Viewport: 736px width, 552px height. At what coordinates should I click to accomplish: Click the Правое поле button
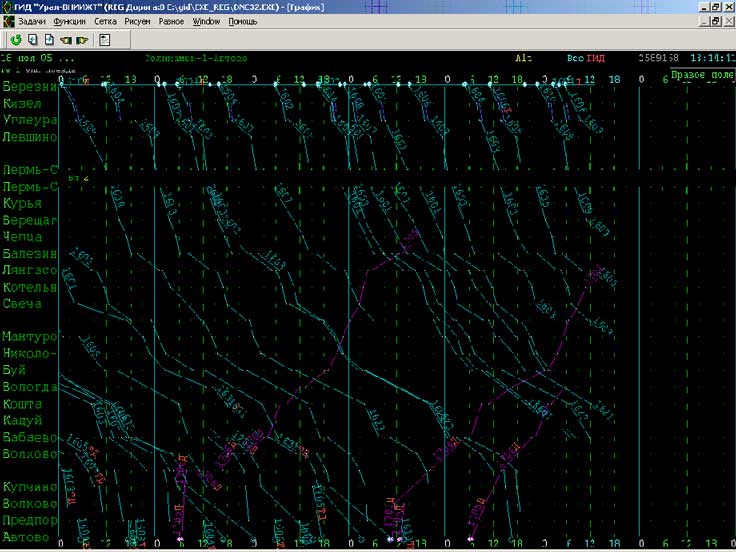click(x=703, y=75)
